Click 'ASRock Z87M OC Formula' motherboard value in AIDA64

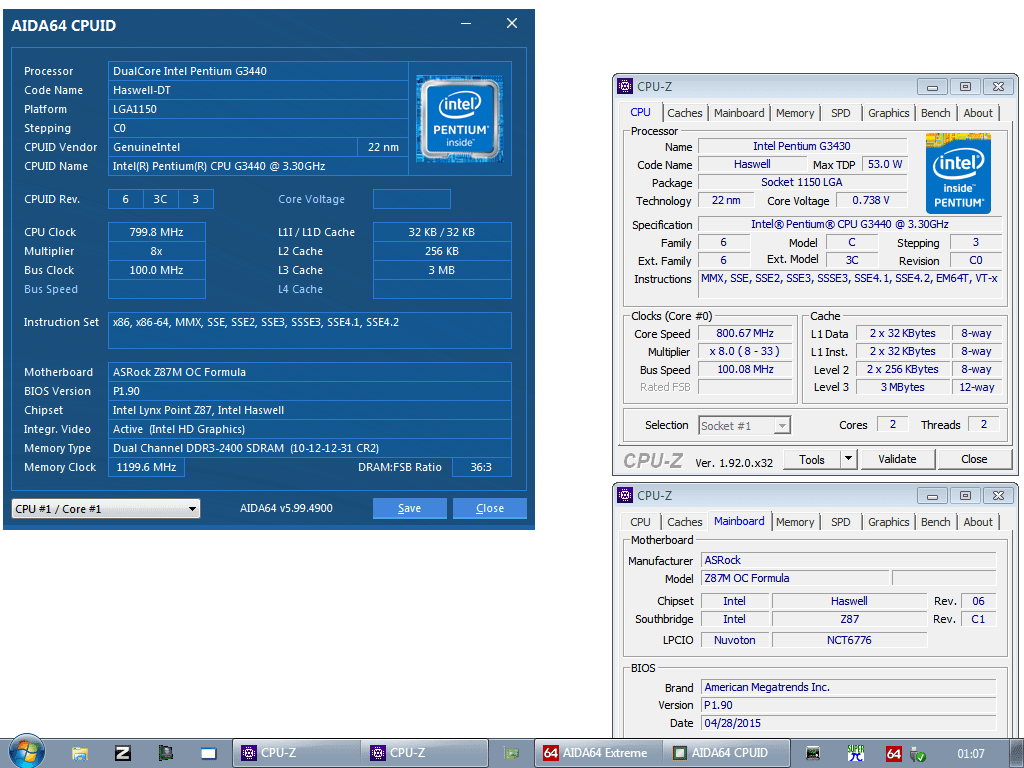point(180,372)
